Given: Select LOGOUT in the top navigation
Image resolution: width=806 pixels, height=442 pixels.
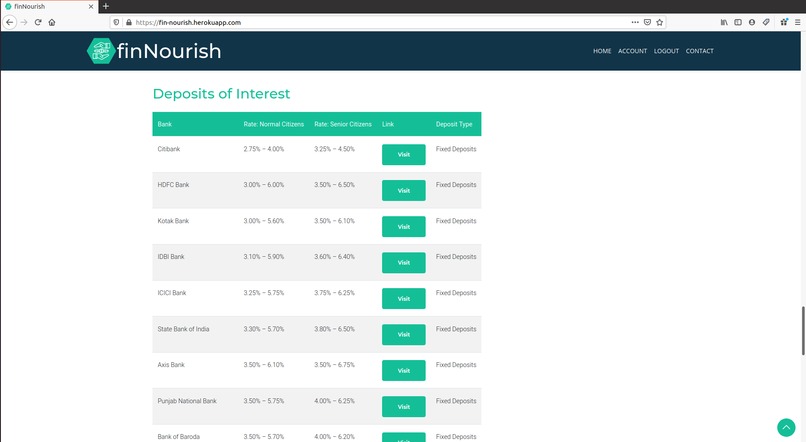Looking at the screenshot, I should tap(666, 51).
